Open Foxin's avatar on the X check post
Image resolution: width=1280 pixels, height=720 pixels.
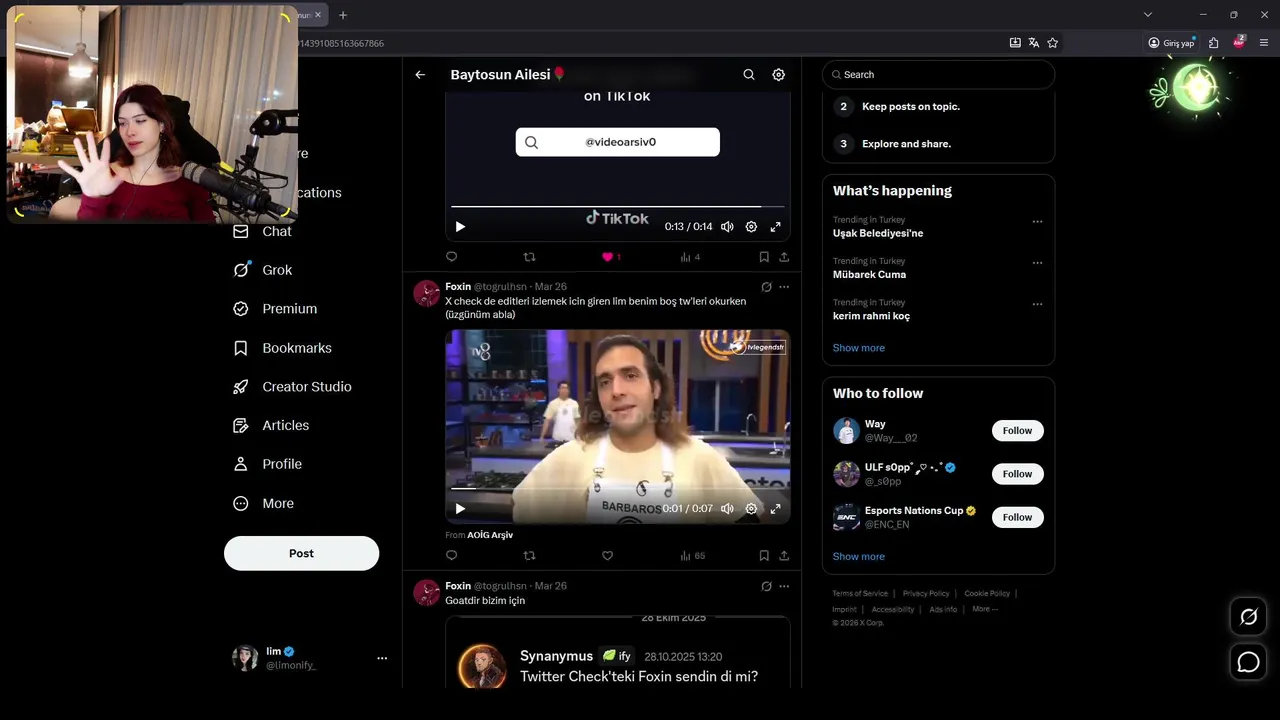(x=427, y=293)
